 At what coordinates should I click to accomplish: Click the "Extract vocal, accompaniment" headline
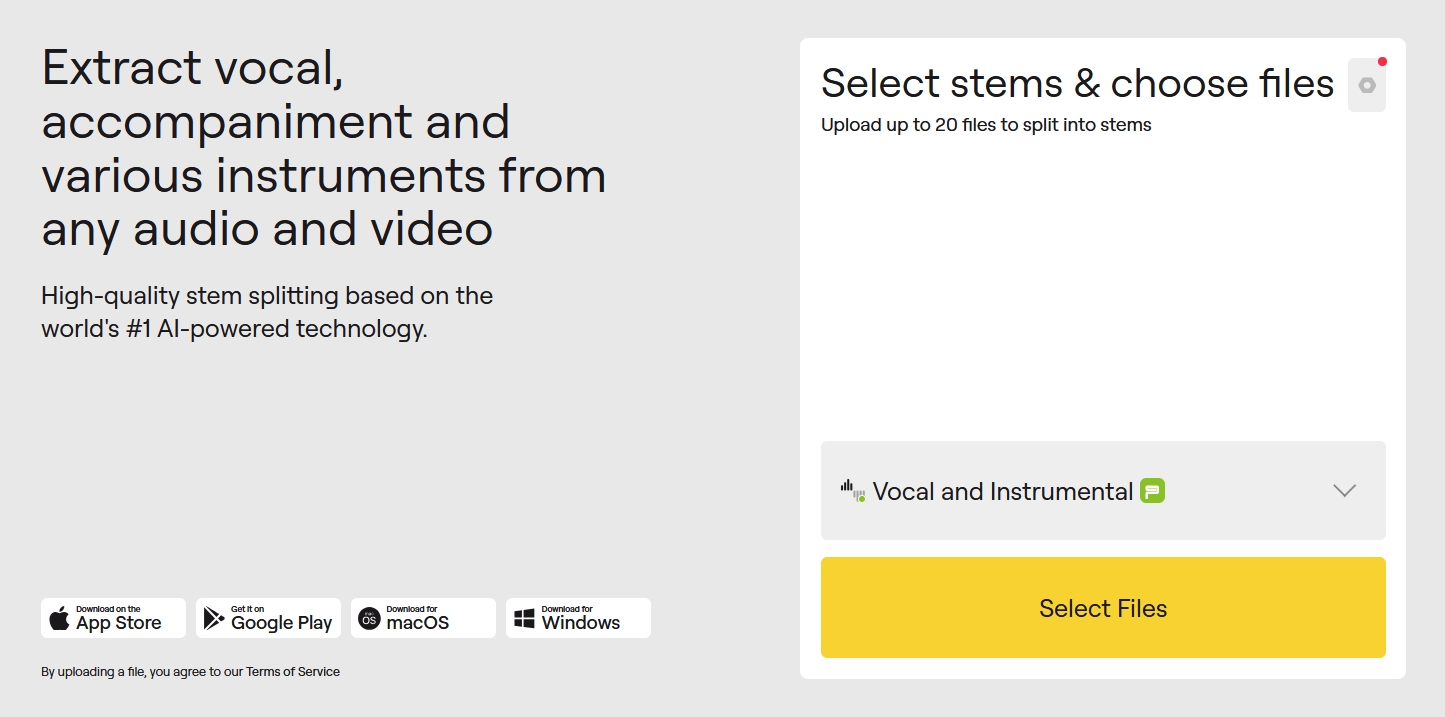276,95
